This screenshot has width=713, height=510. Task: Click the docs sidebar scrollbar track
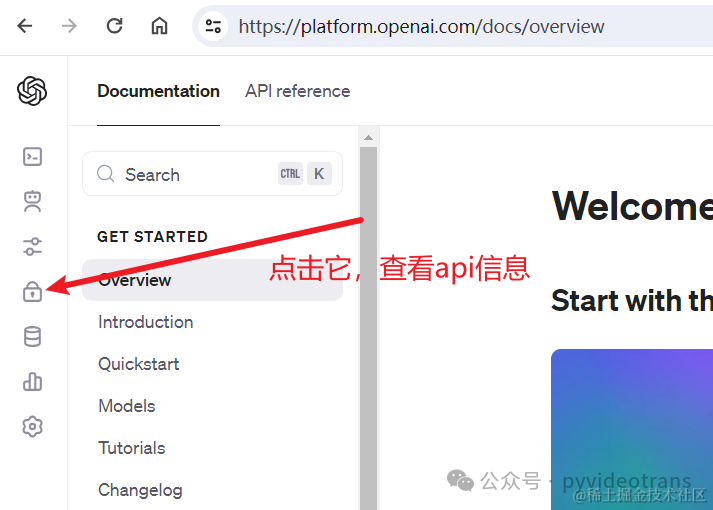[x=369, y=327]
